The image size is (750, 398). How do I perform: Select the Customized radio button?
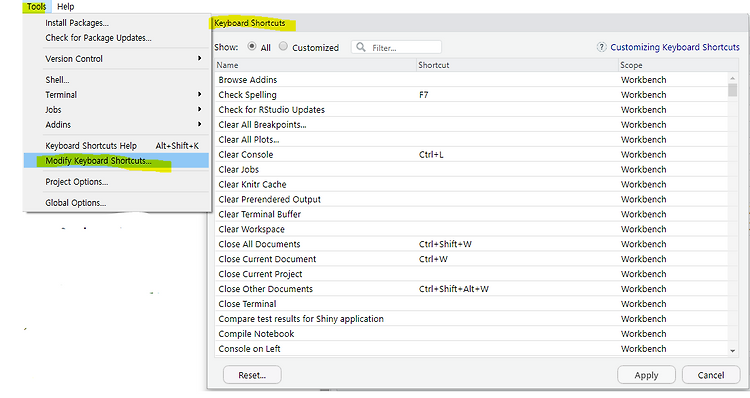click(283, 46)
